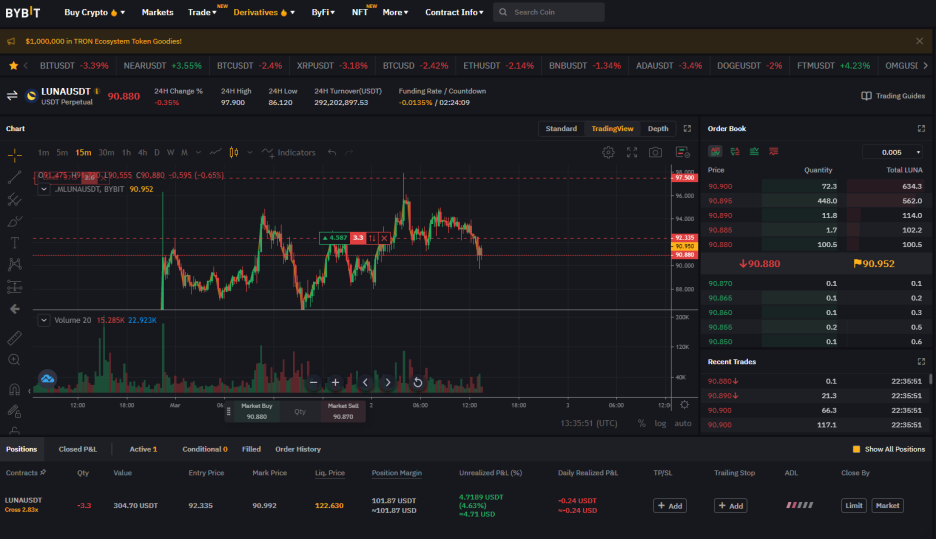The width and height of the screenshot is (936, 539).
Task: Select the pattern drawing tool
Action: click(14, 264)
